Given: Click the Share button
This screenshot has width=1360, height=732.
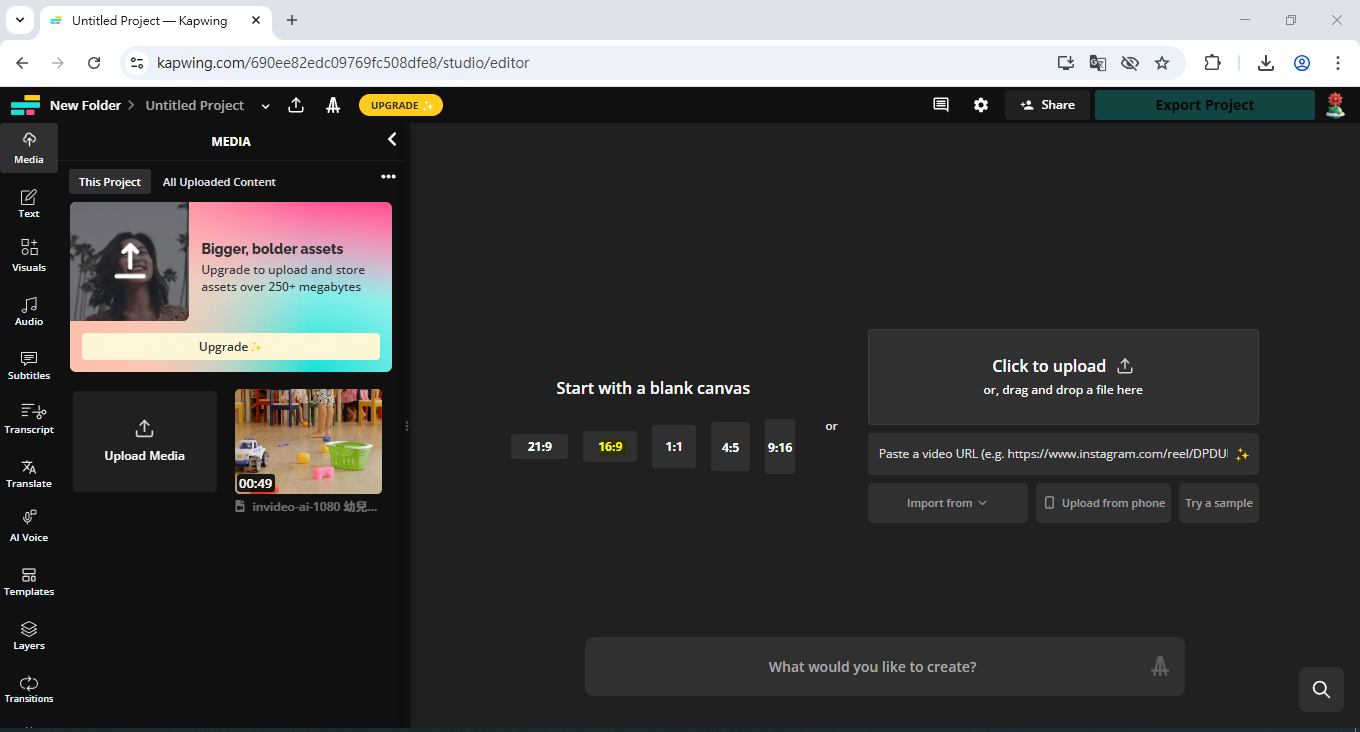Looking at the screenshot, I should [1047, 105].
